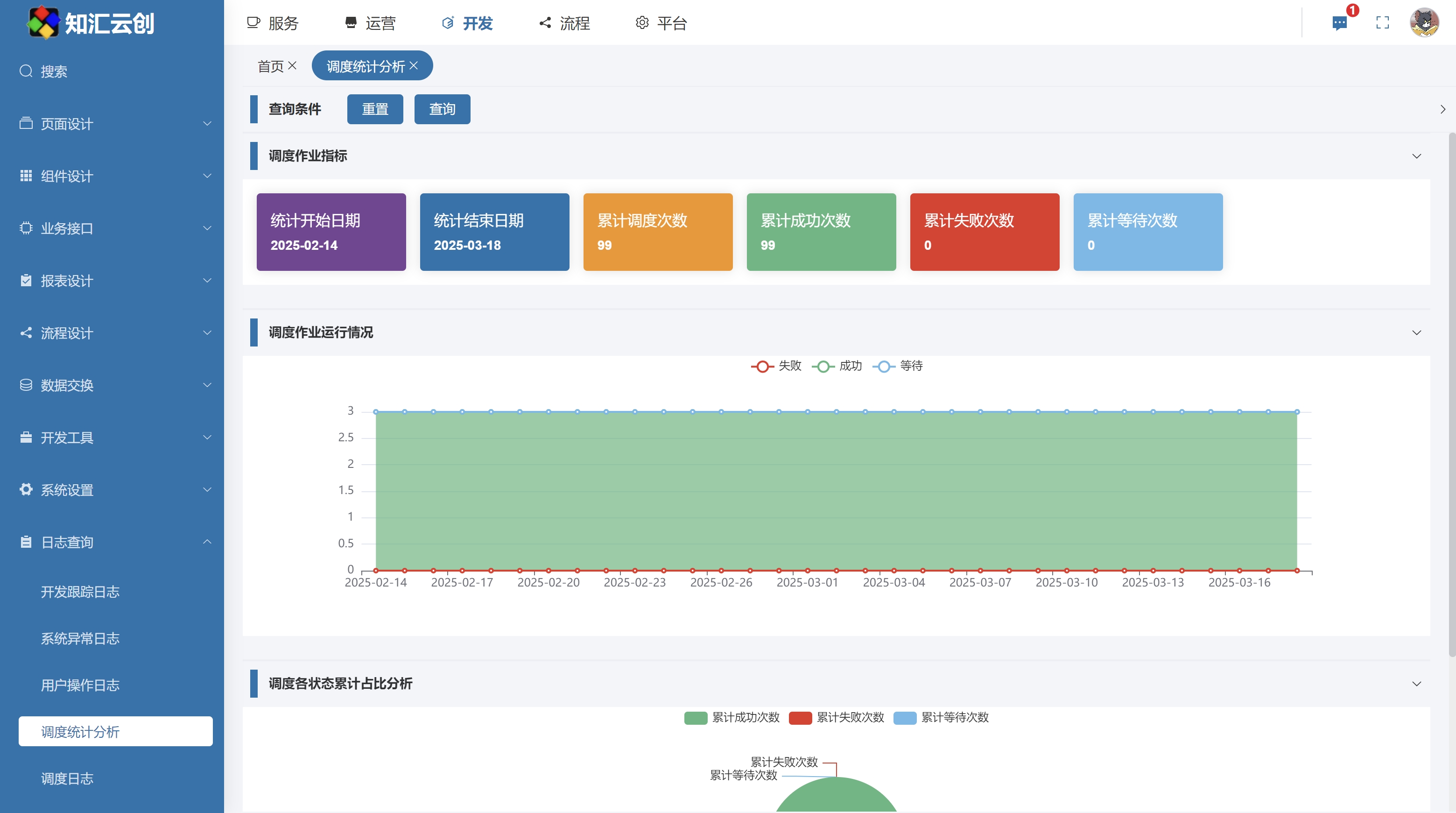The height and width of the screenshot is (813, 1456).
Task: Open the 调度日志 sidebar item
Action: pos(67,778)
